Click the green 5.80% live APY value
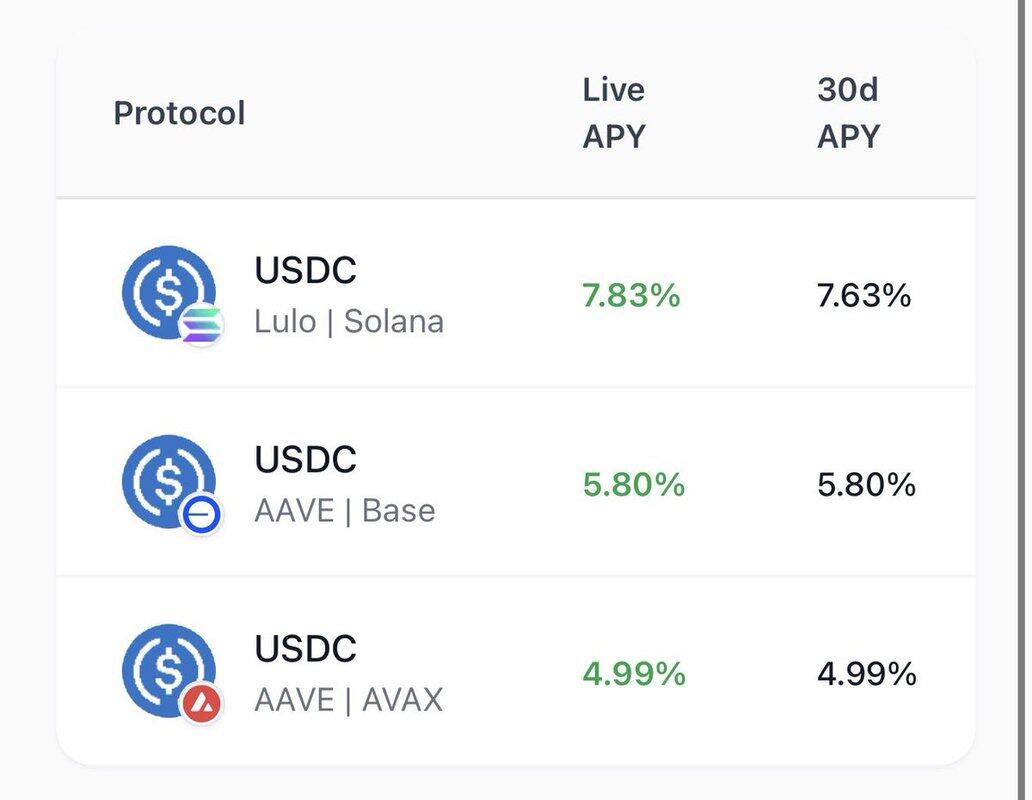Image resolution: width=1032 pixels, height=800 pixels. pyautogui.click(x=634, y=485)
